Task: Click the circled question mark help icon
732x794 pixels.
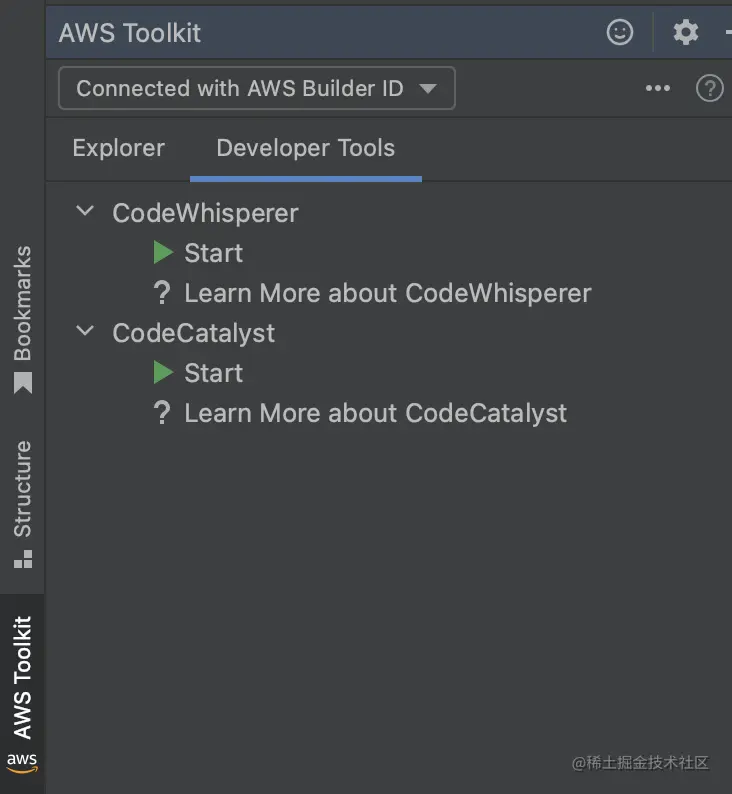Action: click(x=709, y=88)
